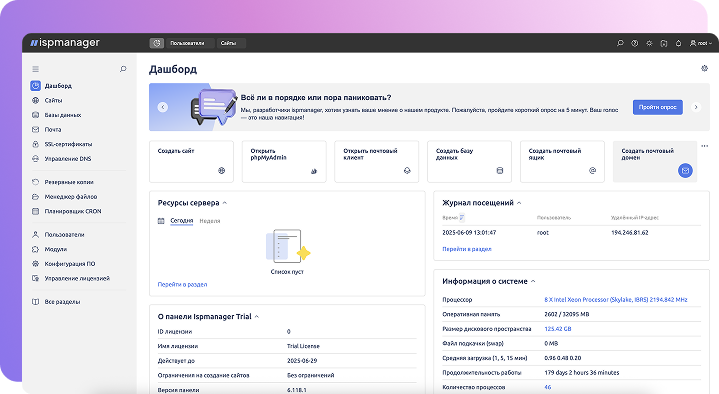Open the three-dots quick actions menu

tap(705, 146)
